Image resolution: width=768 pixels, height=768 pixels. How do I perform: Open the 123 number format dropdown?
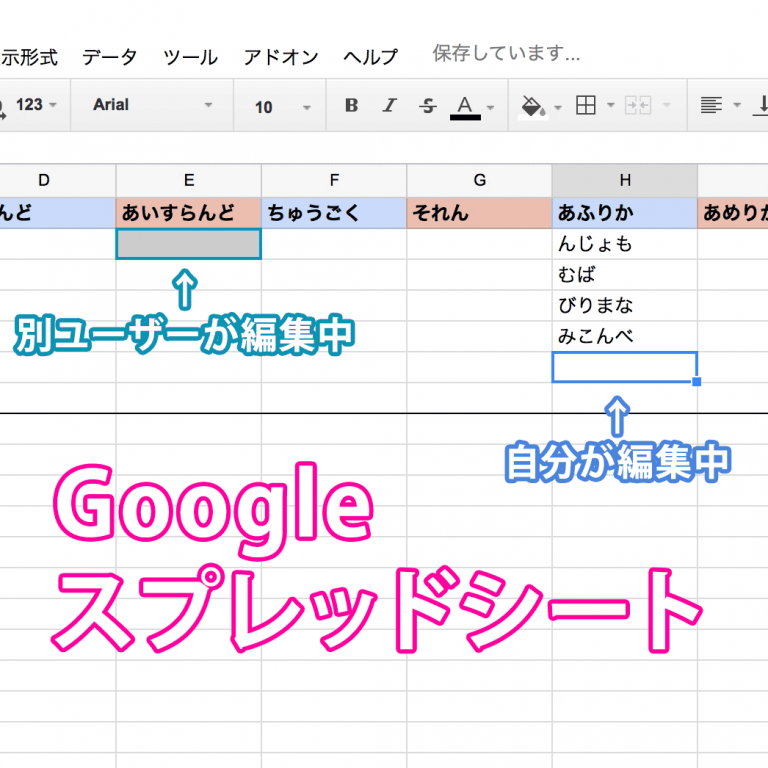36,105
